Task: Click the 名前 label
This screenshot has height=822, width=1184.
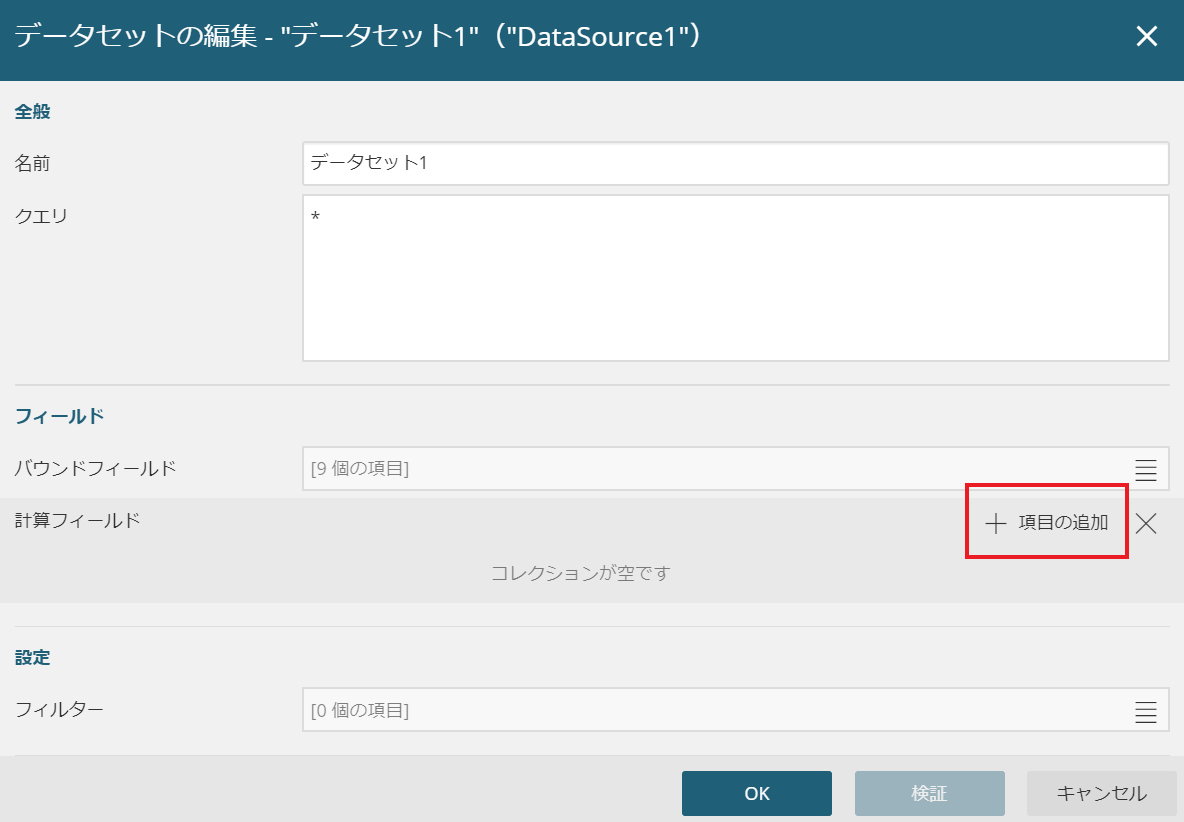Action: tap(32, 163)
